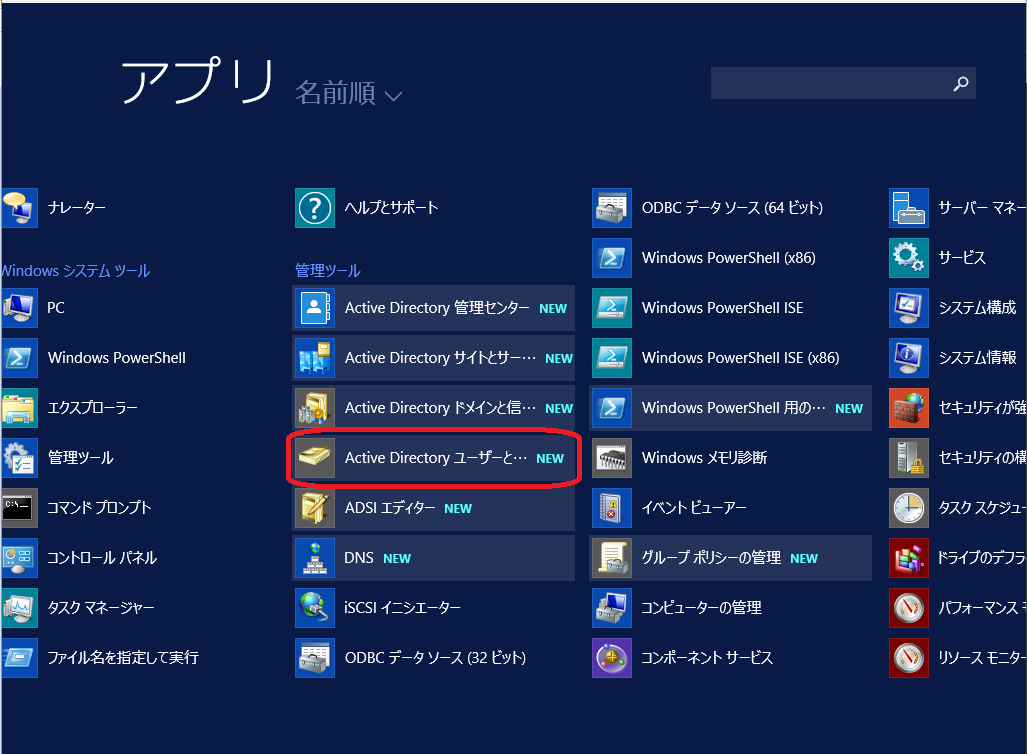Launch the Windows PowerShell (x86) icon
The width and height of the screenshot is (1027, 754).
(x=612, y=257)
